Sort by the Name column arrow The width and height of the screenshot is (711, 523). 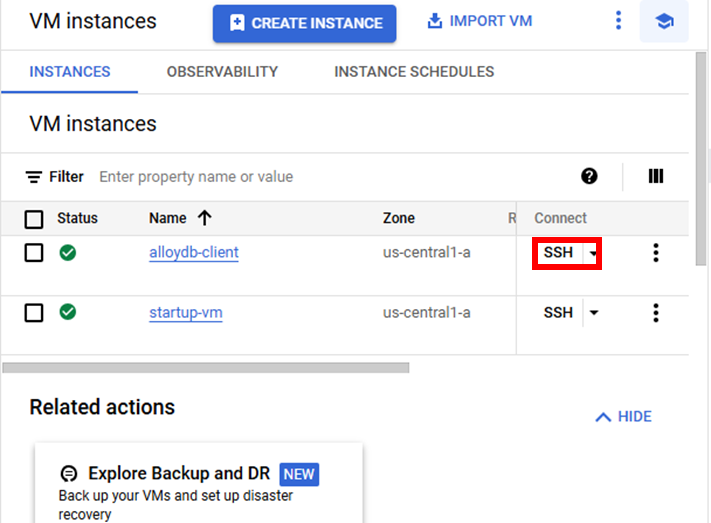205,218
